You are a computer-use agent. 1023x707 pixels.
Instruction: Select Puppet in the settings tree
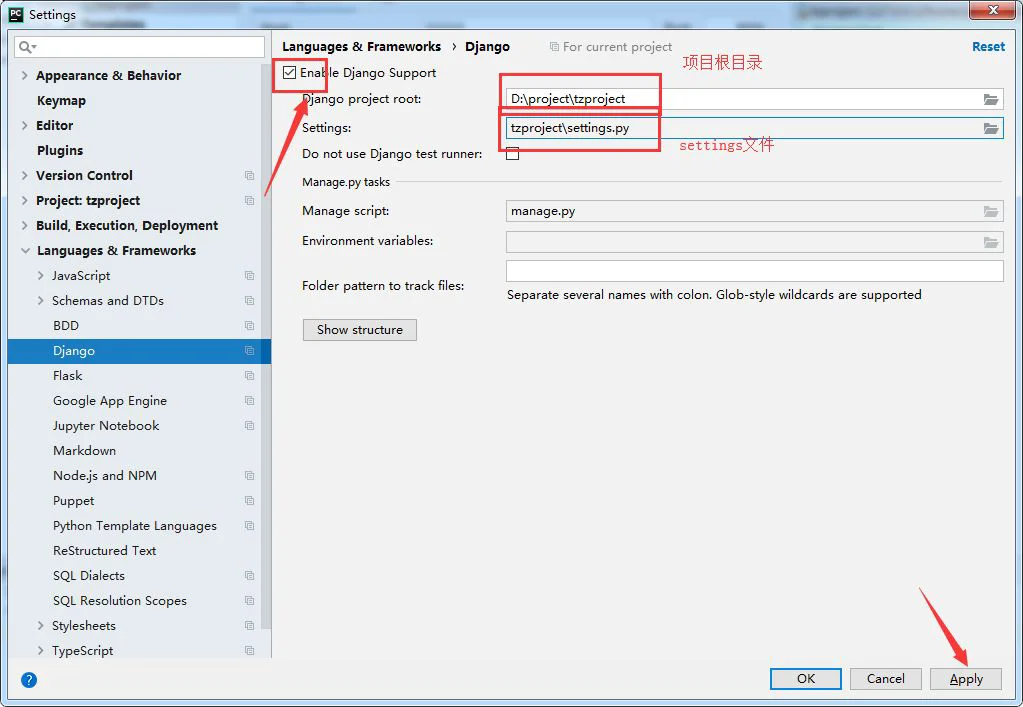coord(74,500)
